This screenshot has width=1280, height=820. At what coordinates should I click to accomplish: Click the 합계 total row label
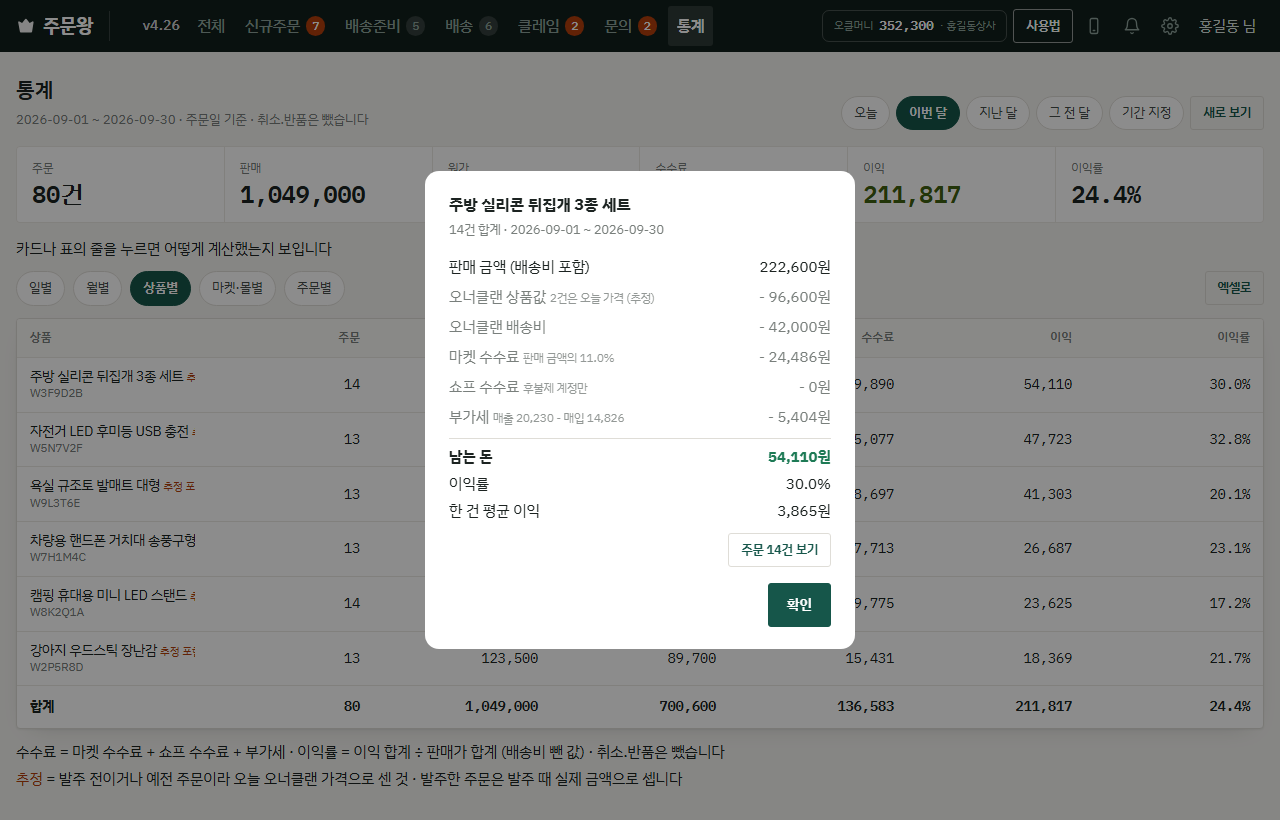[42, 706]
